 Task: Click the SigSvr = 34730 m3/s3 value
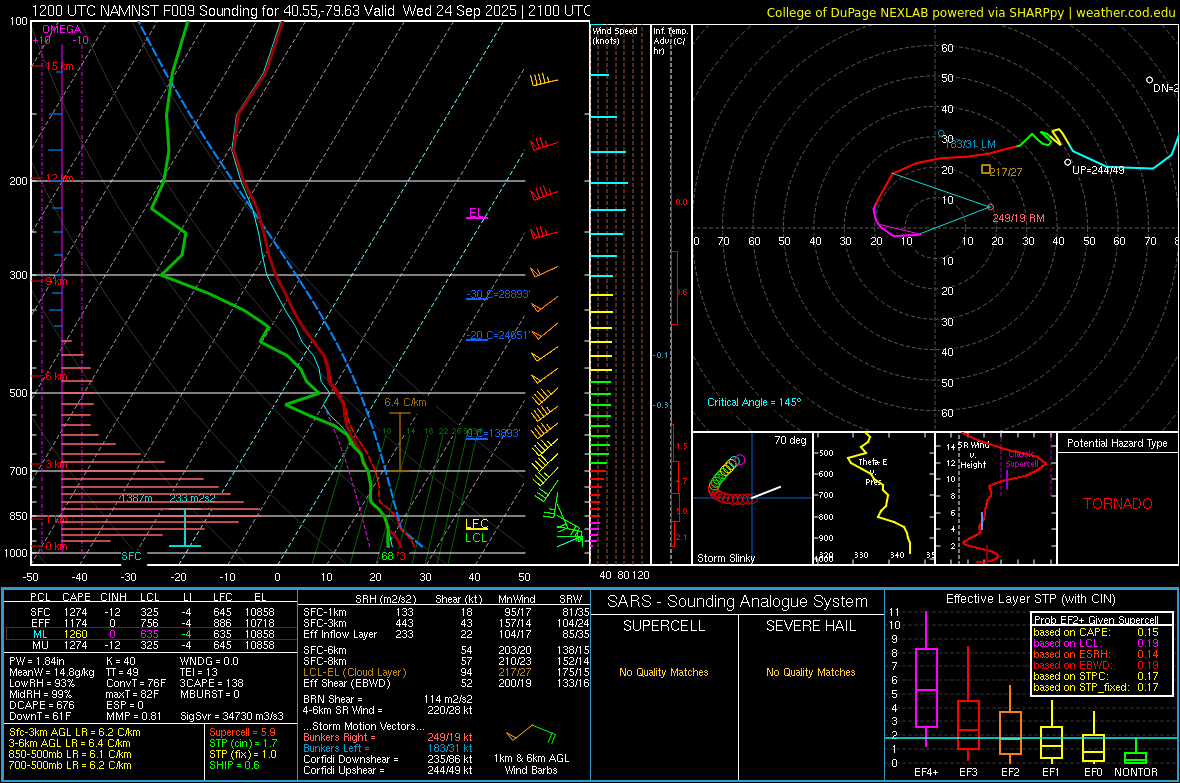pyautogui.click(x=232, y=716)
